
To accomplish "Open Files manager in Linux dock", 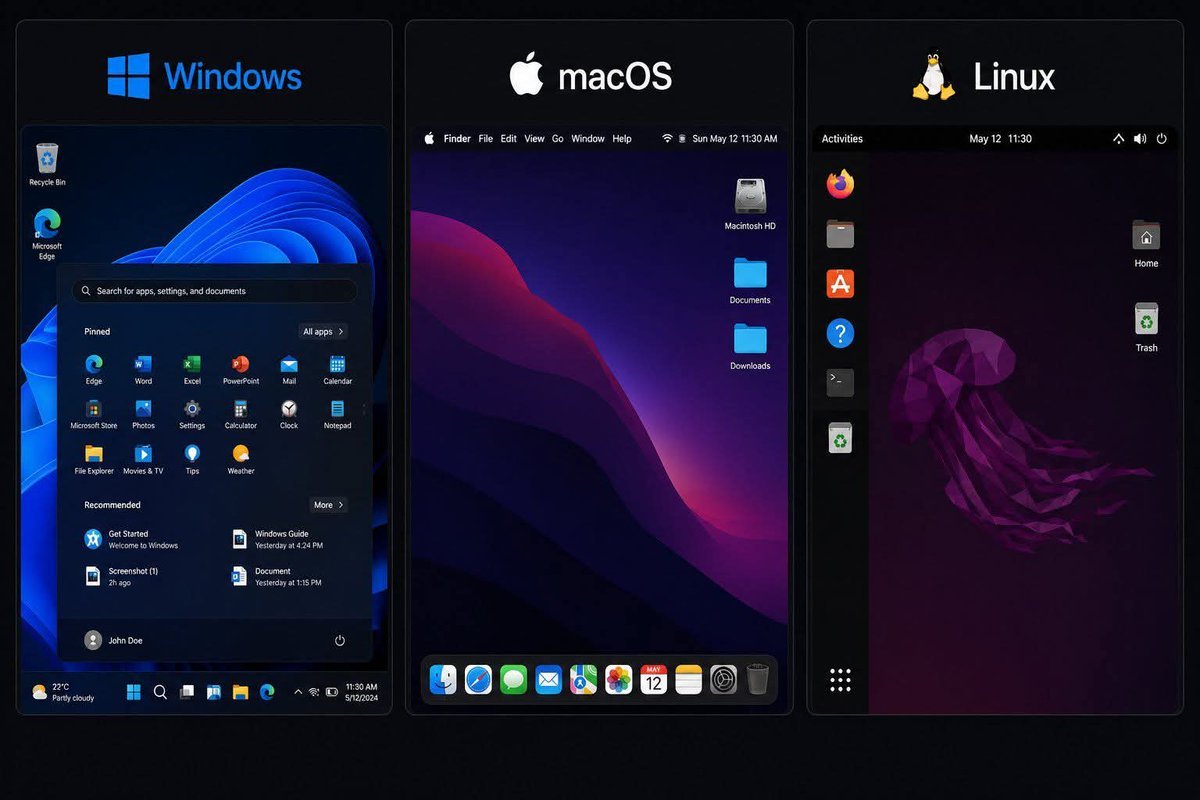I will 840,234.
